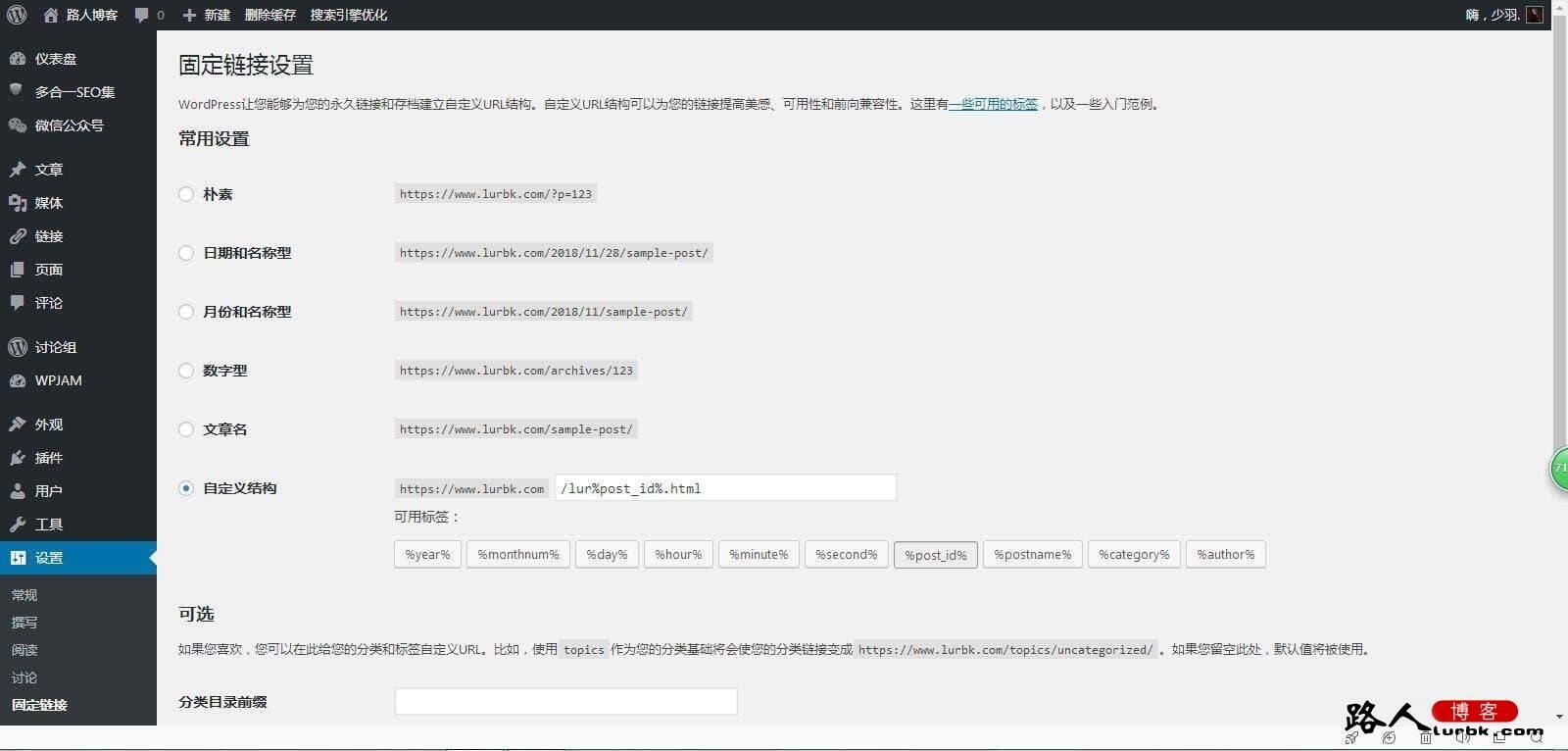Insert the %hour% tag

(x=678, y=555)
